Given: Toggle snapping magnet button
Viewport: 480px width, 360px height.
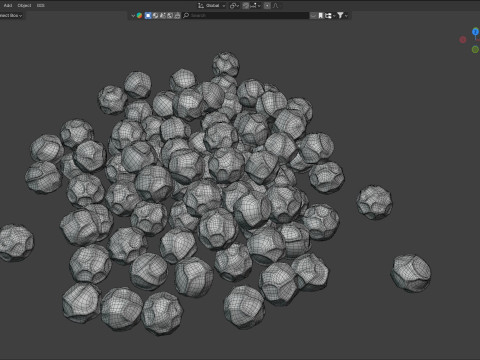Looking at the screenshot, I should [245, 6].
